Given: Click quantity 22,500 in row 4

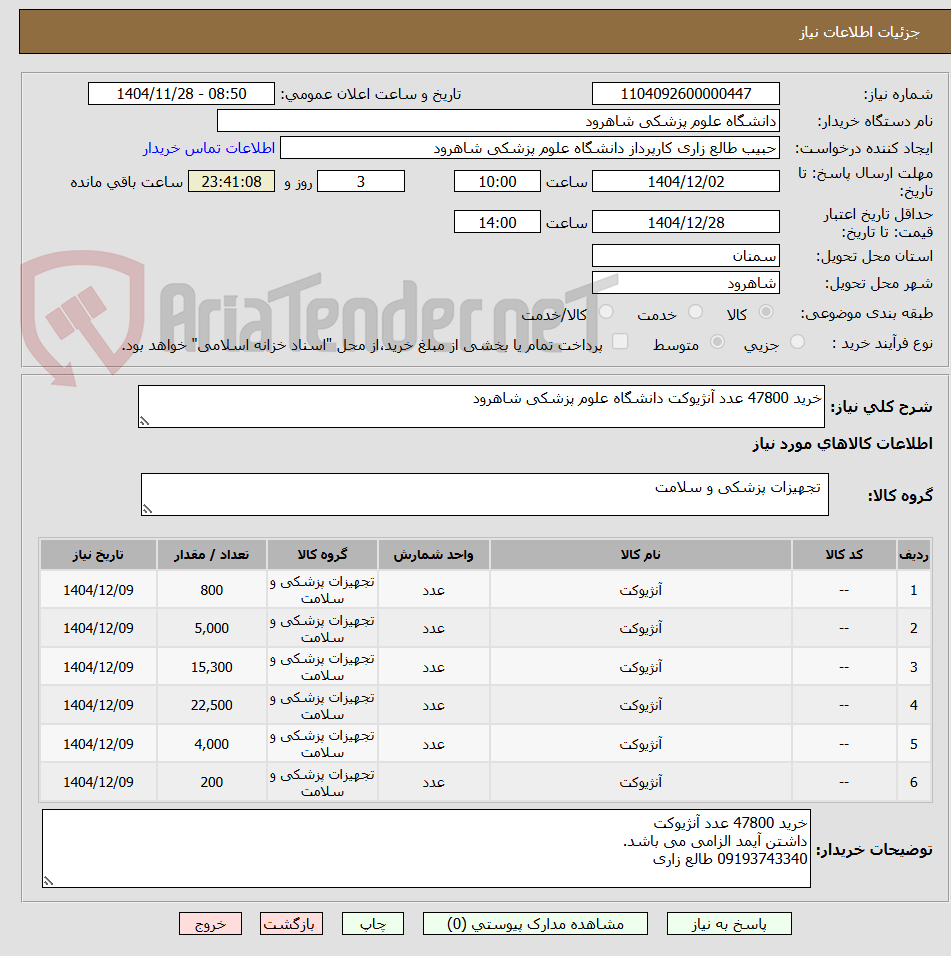Looking at the screenshot, I should click(212, 705).
